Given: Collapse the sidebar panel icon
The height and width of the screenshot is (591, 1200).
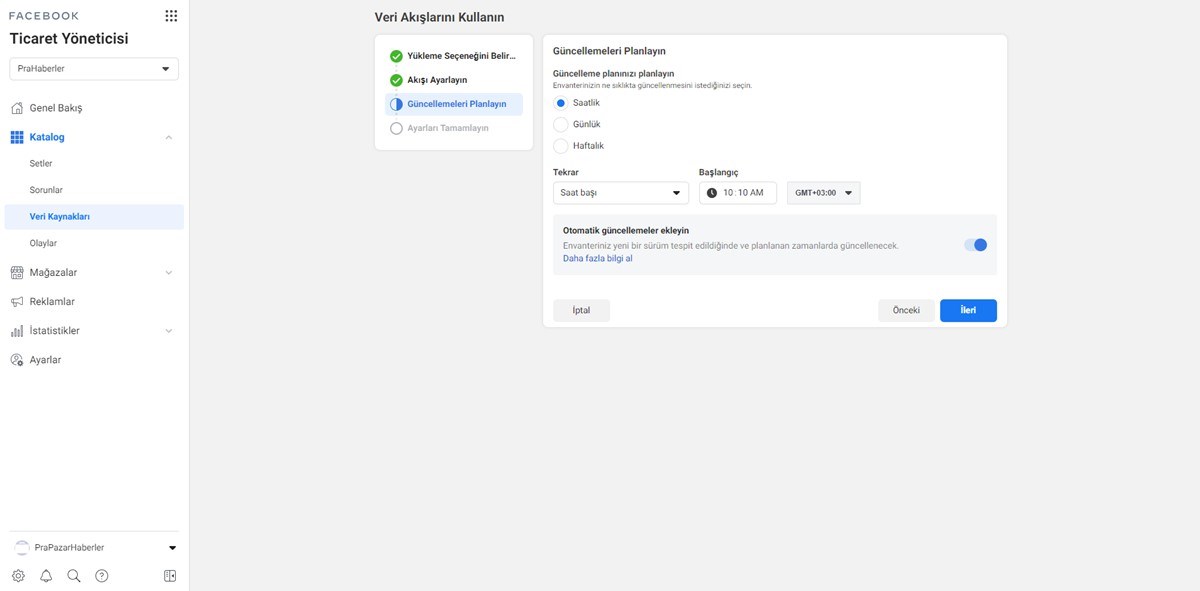Looking at the screenshot, I should pyautogui.click(x=170, y=576).
